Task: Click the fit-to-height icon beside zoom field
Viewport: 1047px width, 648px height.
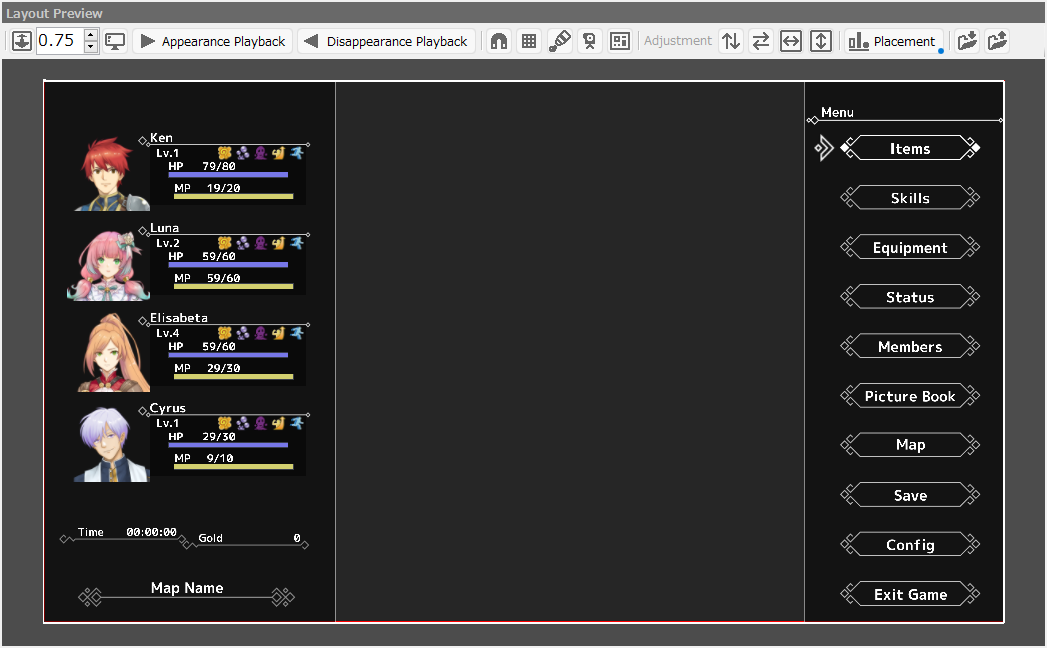Action: coord(22,41)
